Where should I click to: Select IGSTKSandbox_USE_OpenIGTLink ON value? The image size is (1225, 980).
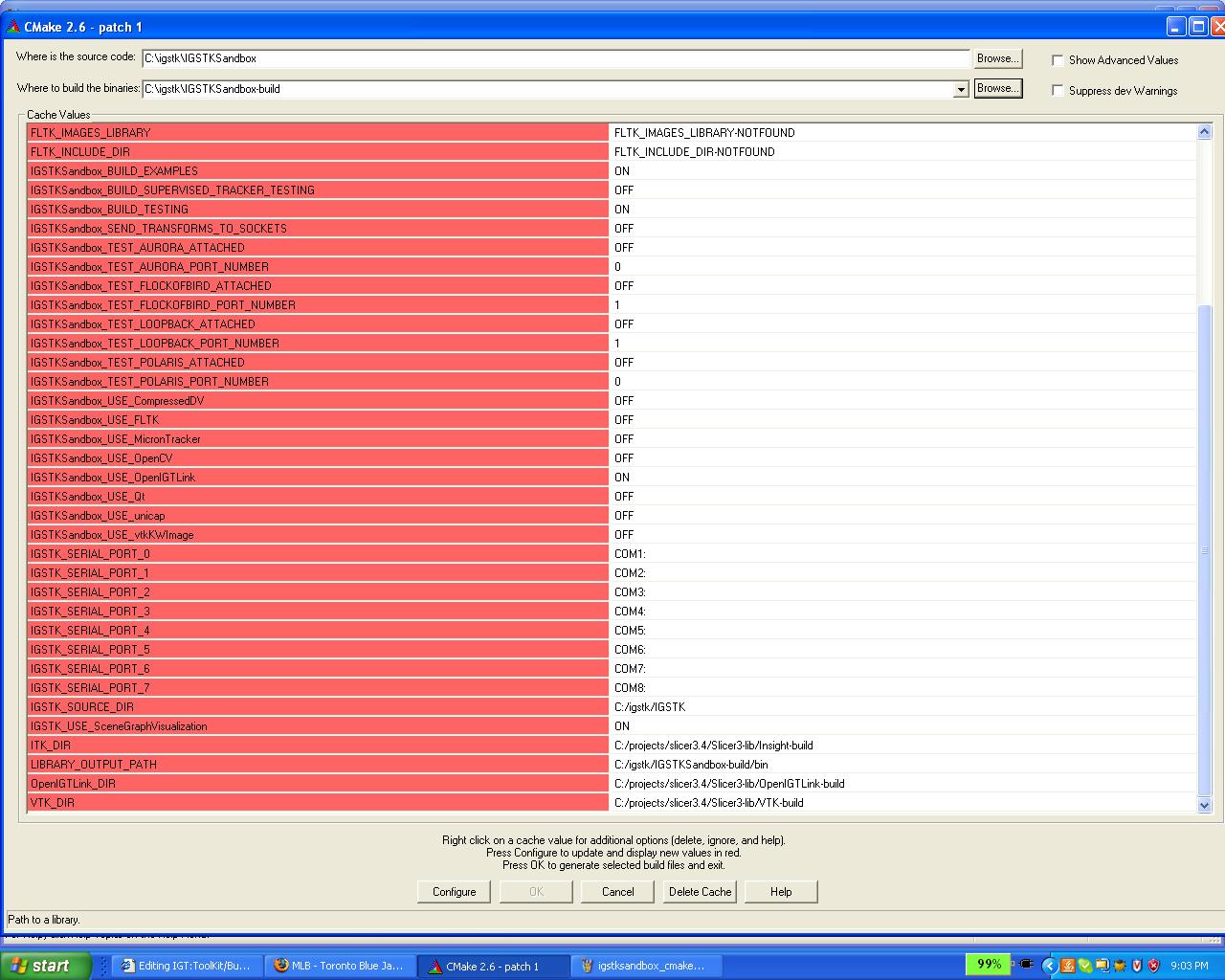[622, 478]
